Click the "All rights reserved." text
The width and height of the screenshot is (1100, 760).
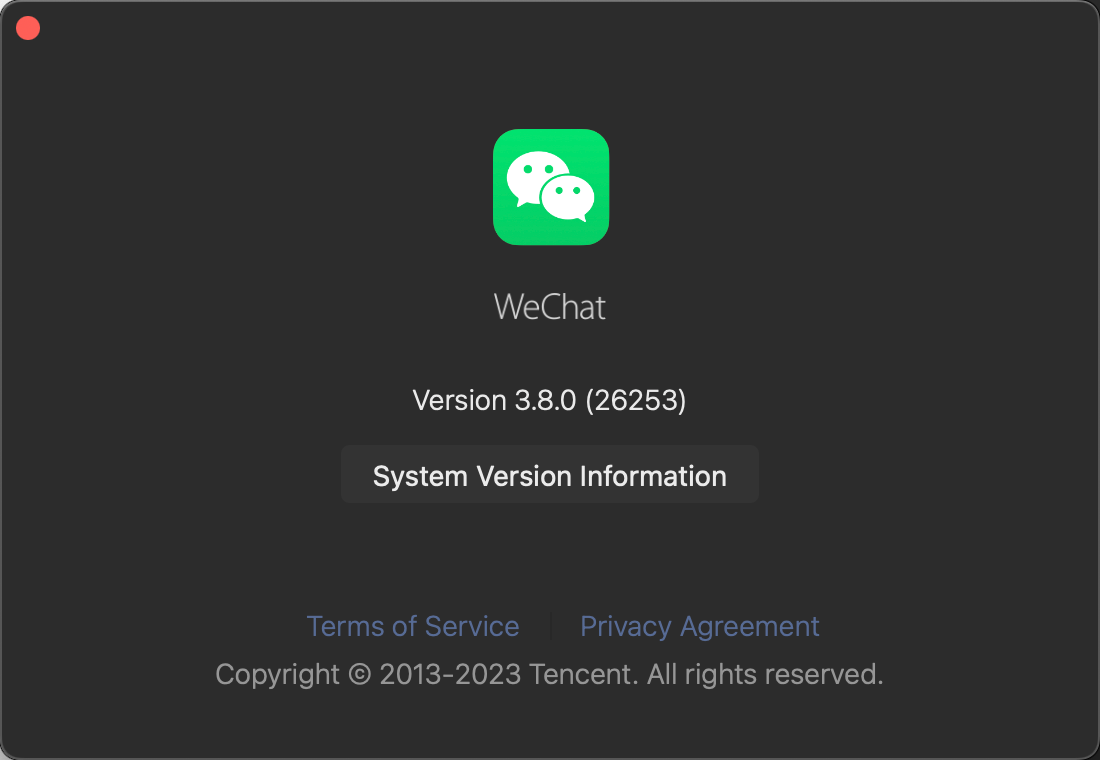(x=765, y=675)
